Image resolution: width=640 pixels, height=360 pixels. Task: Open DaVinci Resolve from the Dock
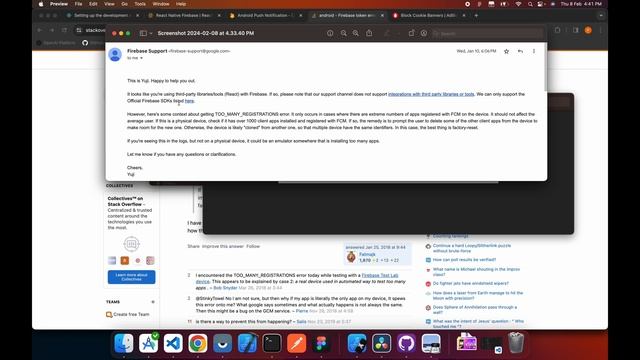point(382,343)
